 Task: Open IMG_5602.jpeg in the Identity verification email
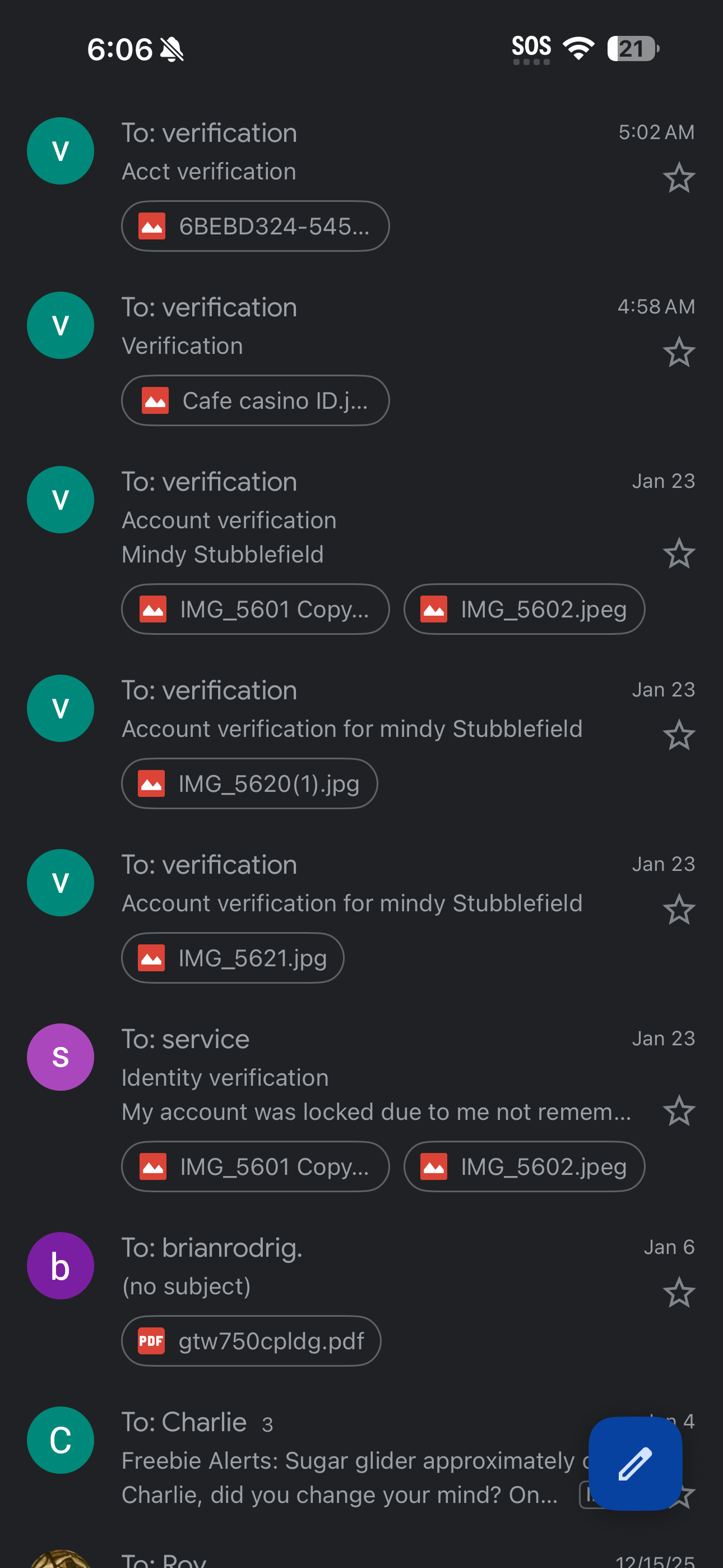(x=524, y=1167)
